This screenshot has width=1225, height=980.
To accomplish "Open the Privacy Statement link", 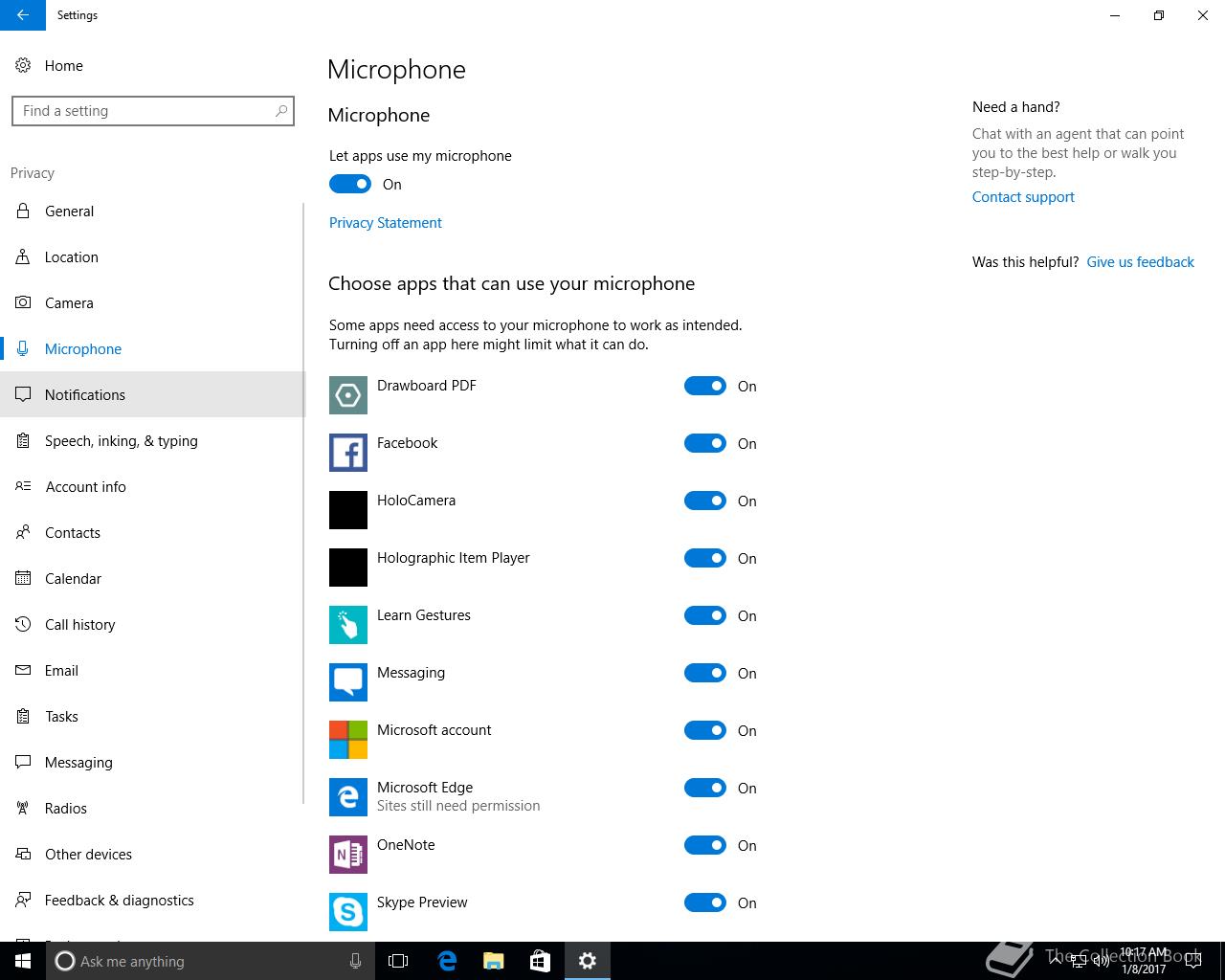I will click(386, 223).
